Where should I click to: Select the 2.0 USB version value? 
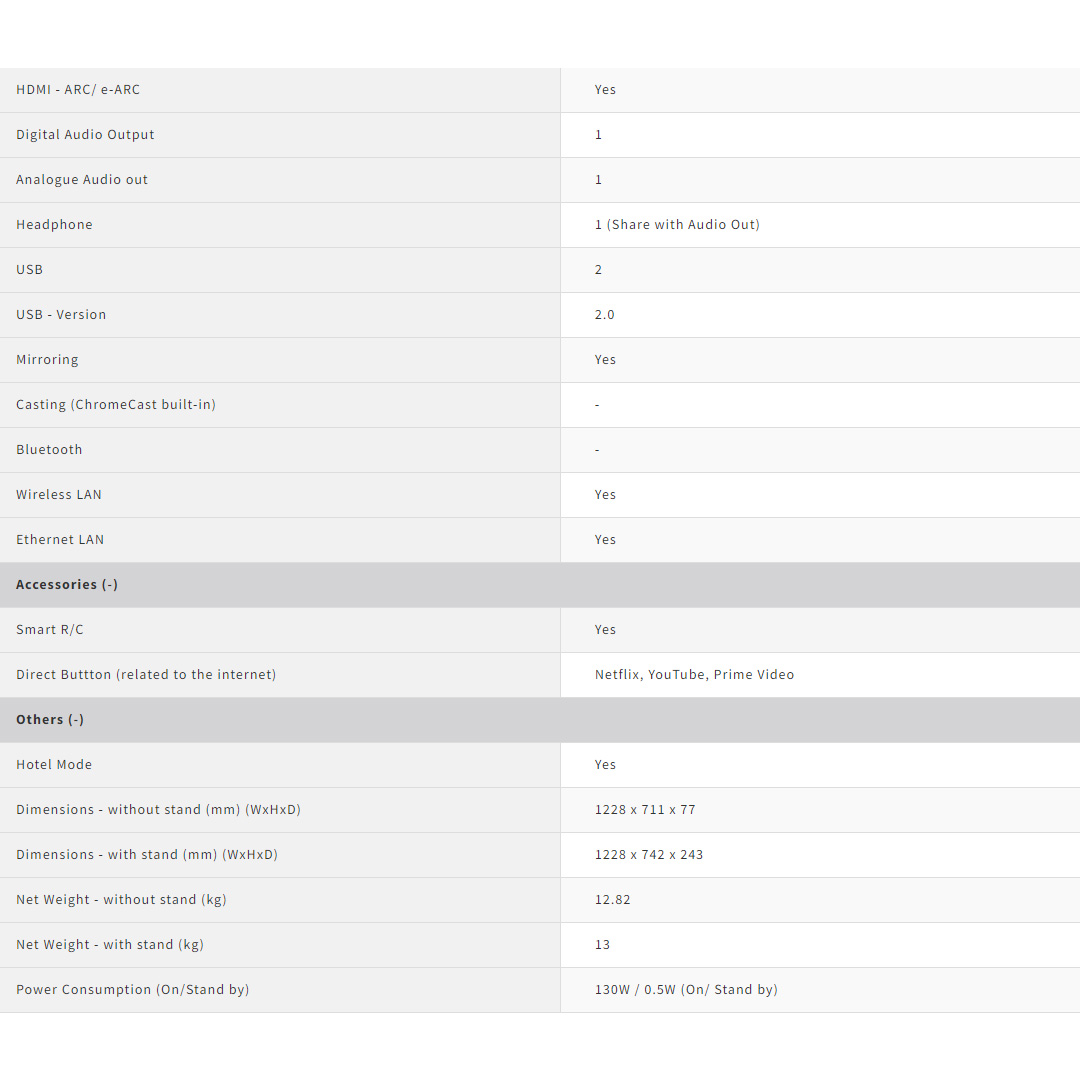605,314
